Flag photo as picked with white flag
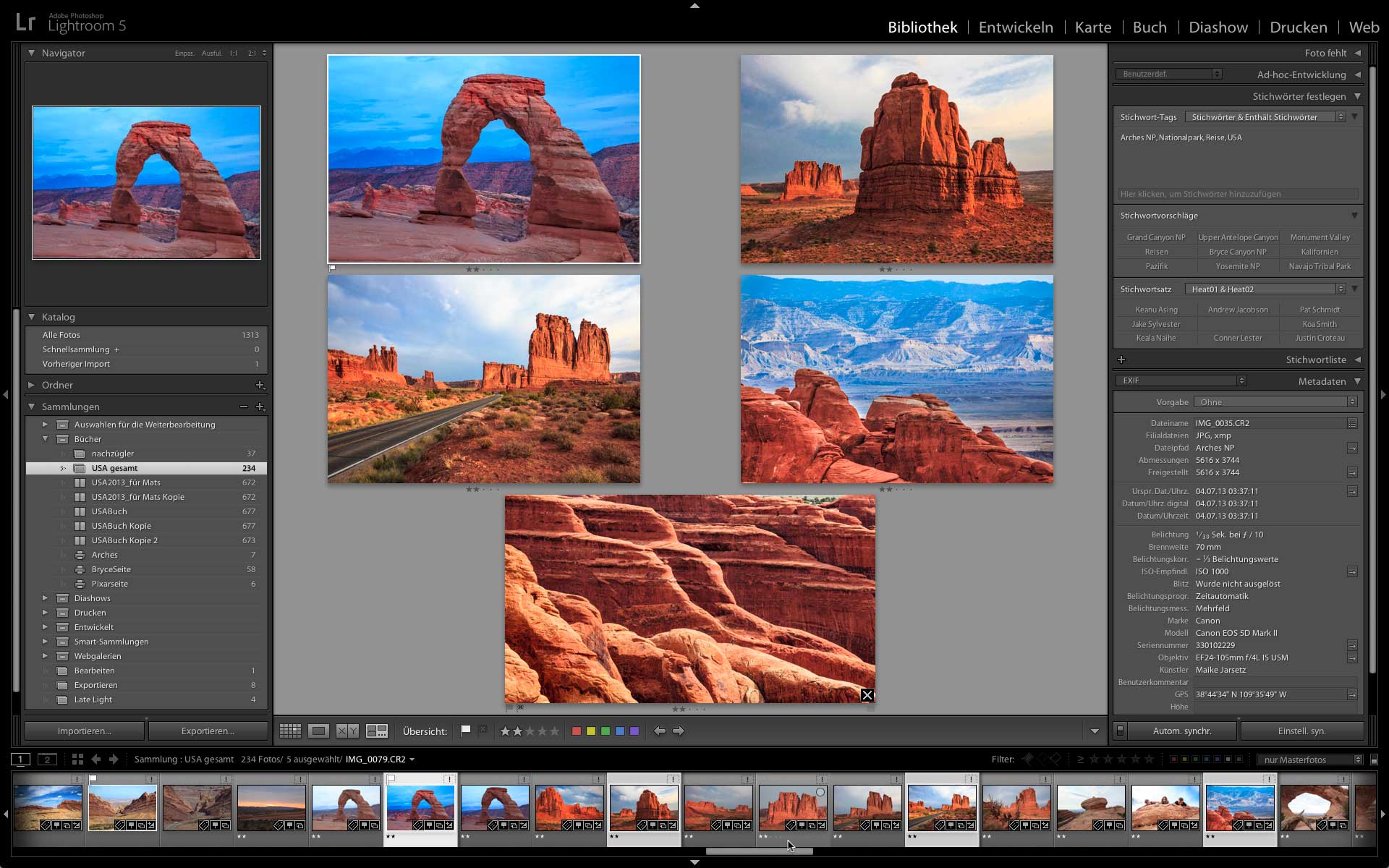The image size is (1389, 868). (466, 731)
